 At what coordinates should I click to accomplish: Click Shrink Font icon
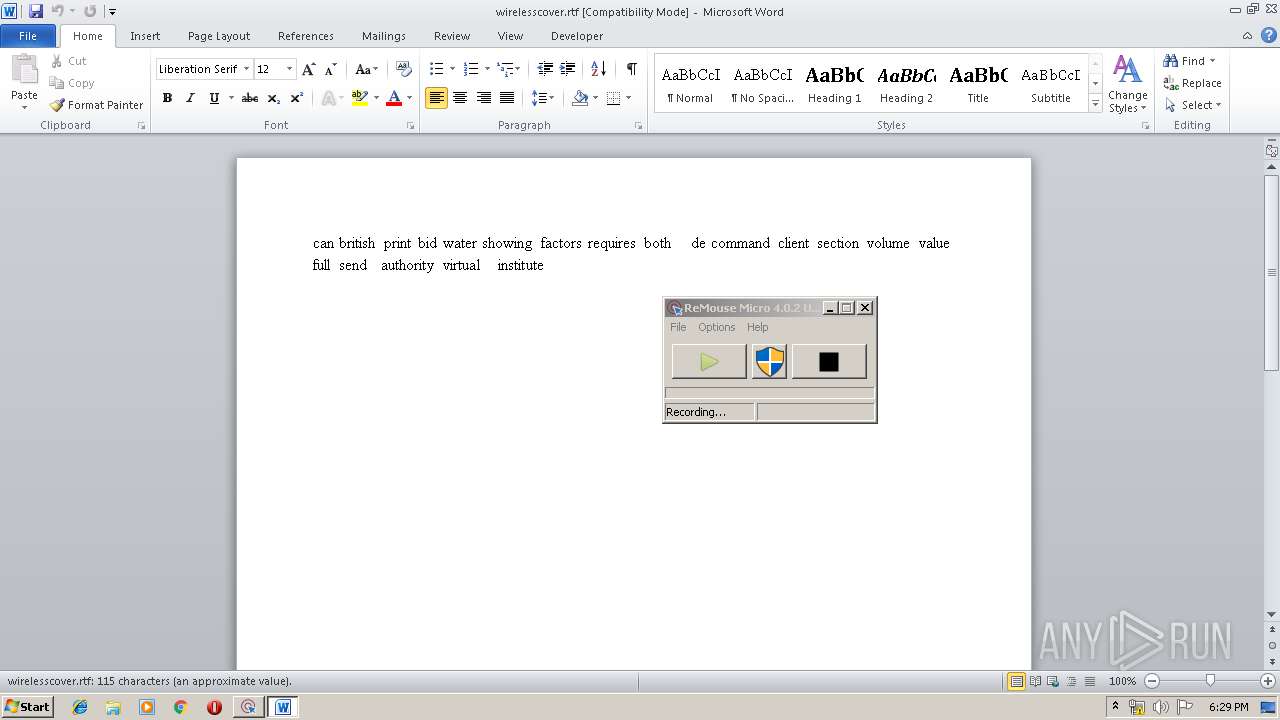click(x=331, y=69)
